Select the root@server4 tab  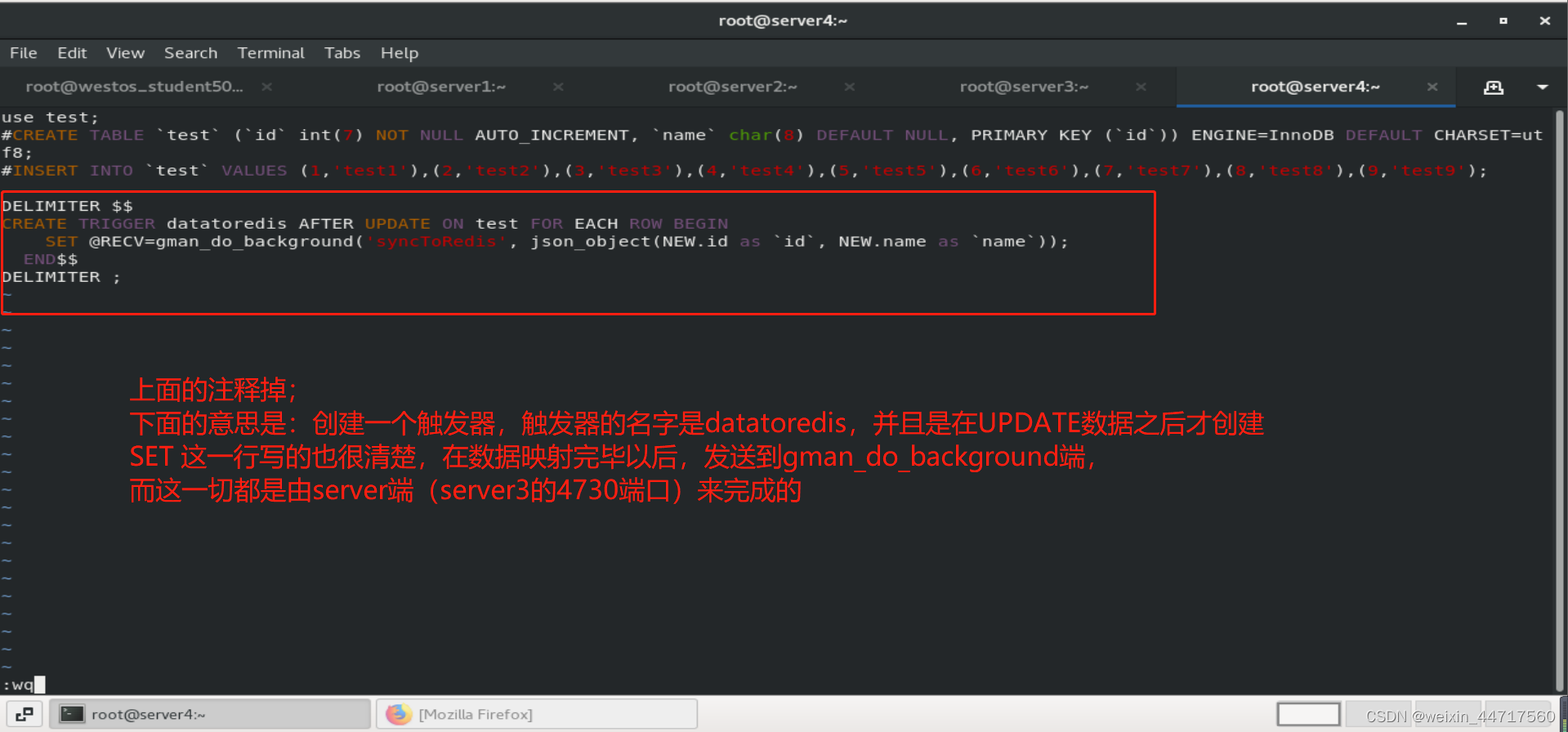click(x=1315, y=87)
